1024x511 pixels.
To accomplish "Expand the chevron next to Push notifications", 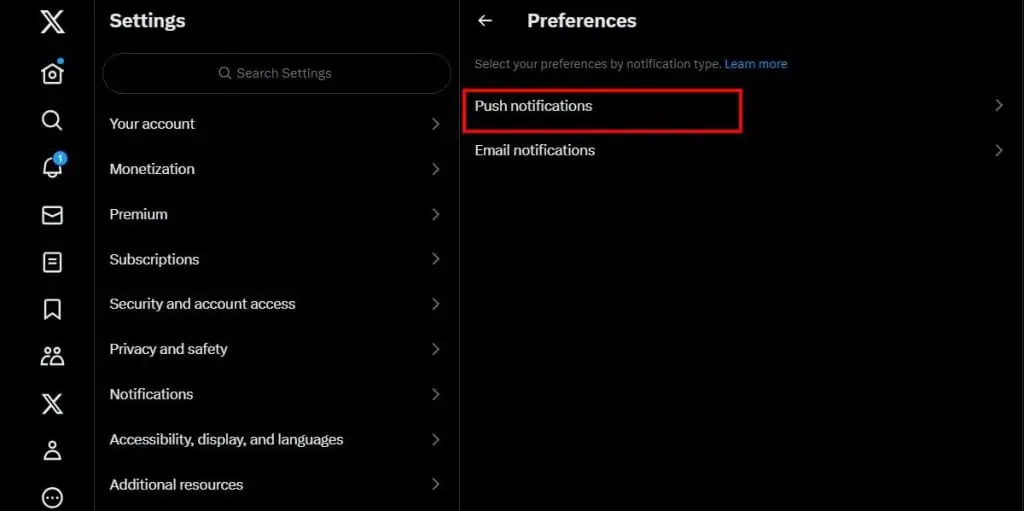I will (998, 106).
